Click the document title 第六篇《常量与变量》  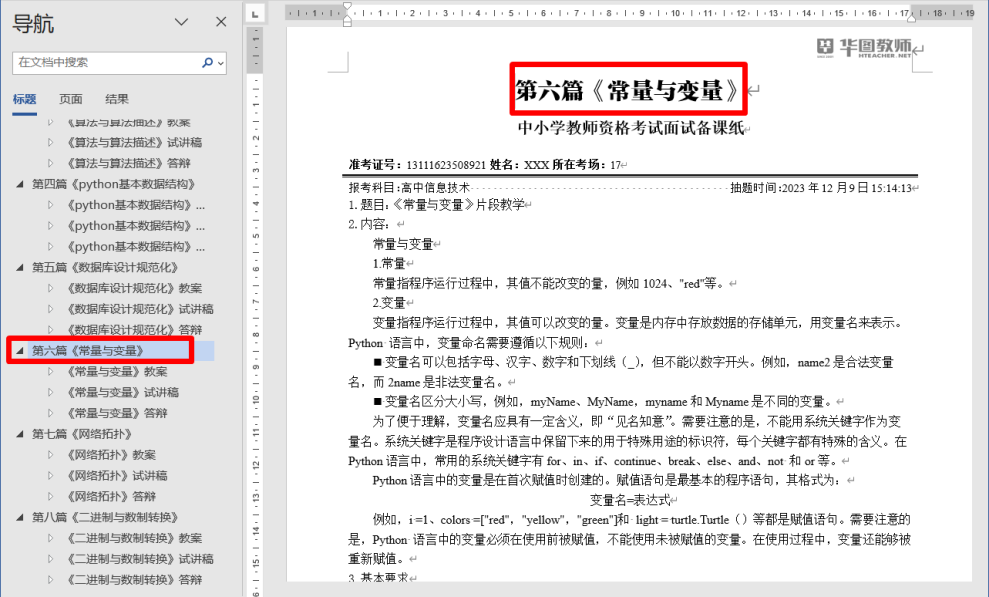click(x=628, y=91)
